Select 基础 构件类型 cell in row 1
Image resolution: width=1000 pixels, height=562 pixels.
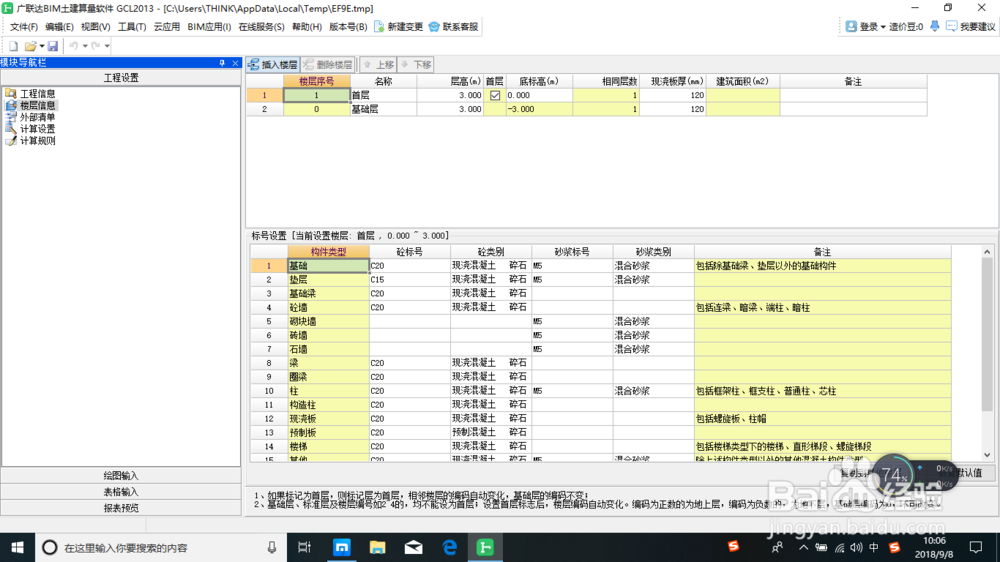click(328, 265)
